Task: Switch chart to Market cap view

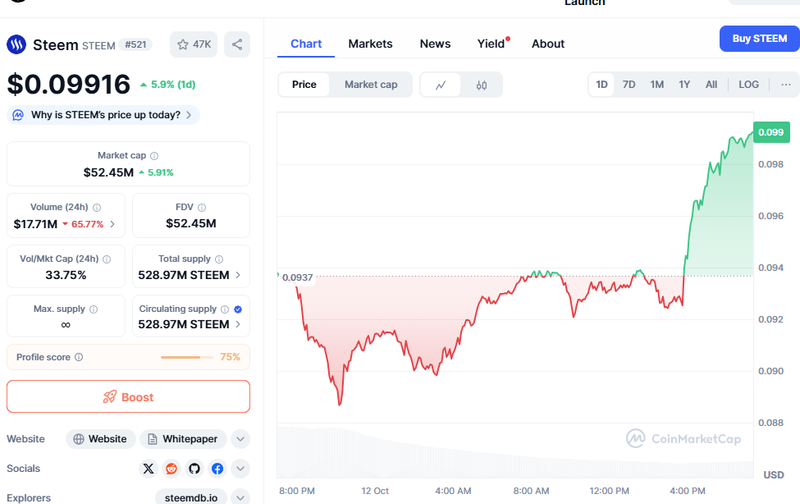Action: point(371,85)
